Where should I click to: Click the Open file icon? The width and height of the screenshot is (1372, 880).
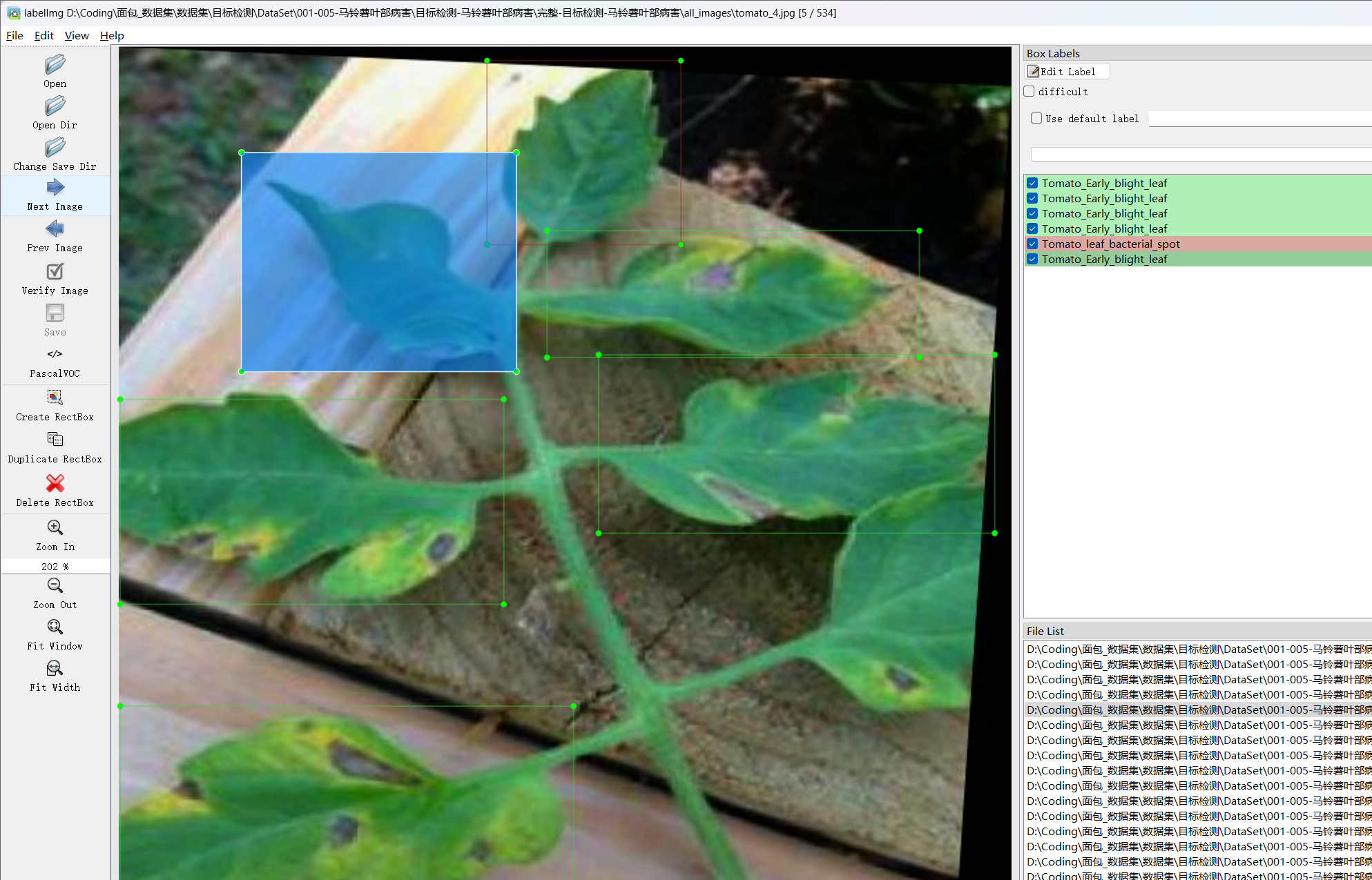tap(55, 65)
